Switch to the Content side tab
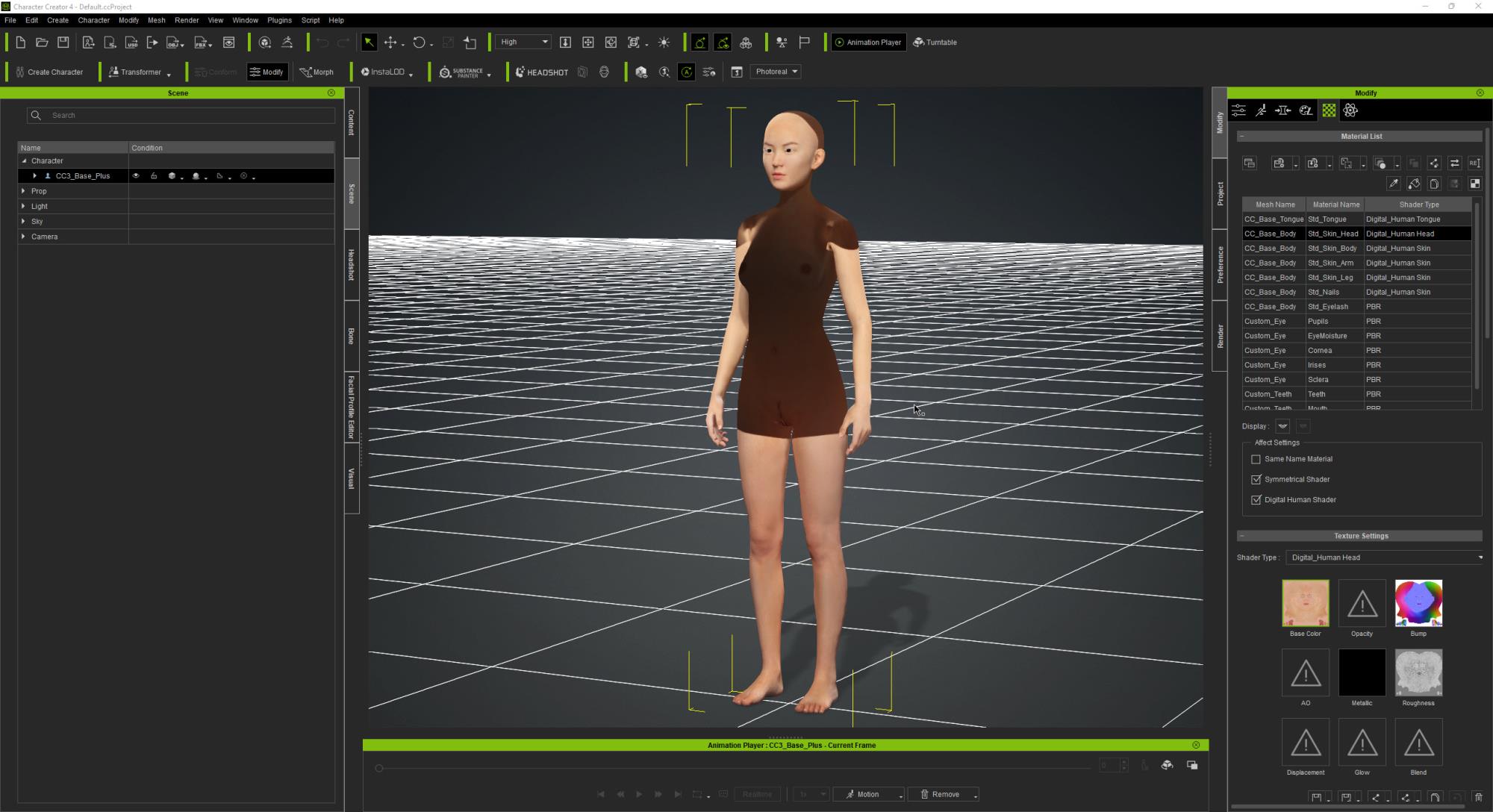 (352, 122)
